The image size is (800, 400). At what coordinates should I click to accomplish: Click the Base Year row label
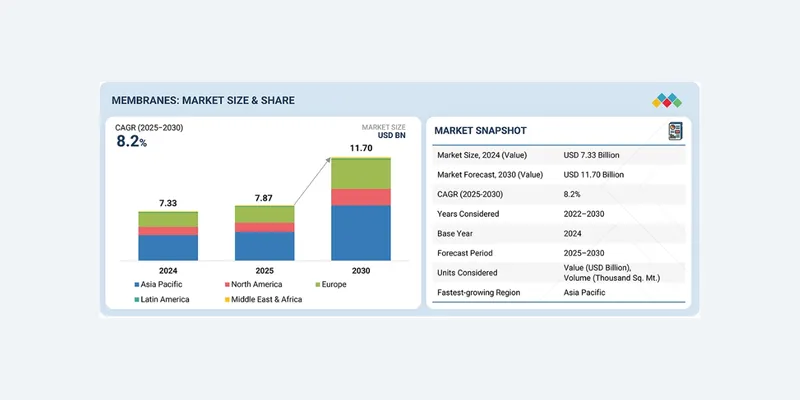pos(455,234)
